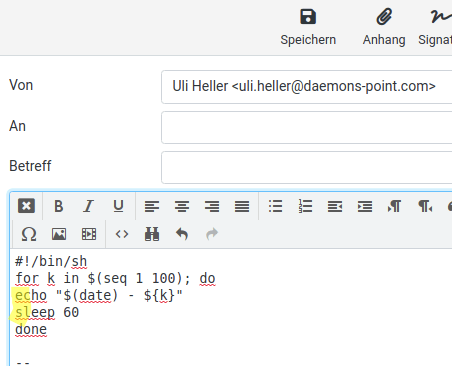Justify the text
This screenshot has width=452, height=366.
[242, 206]
